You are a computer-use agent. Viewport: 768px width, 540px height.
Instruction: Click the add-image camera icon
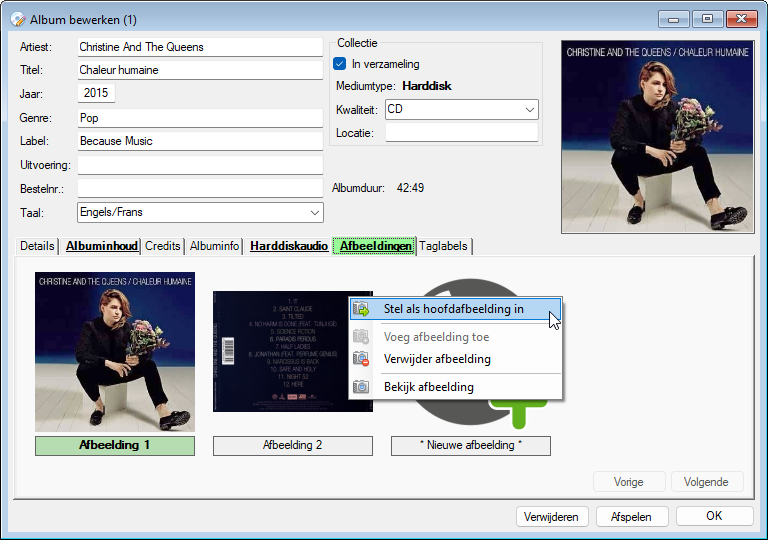pyautogui.click(x=361, y=337)
